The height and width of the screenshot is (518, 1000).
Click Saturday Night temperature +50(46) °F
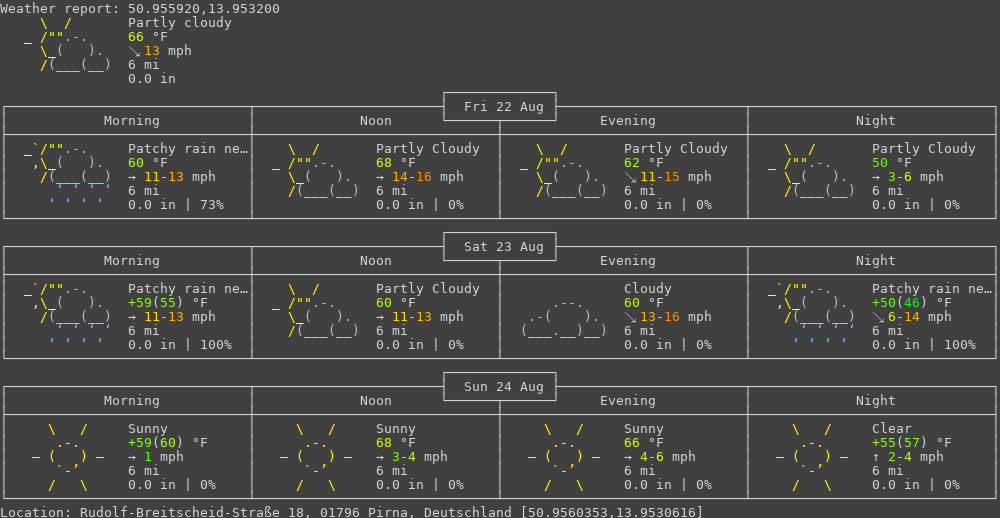pos(912,302)
